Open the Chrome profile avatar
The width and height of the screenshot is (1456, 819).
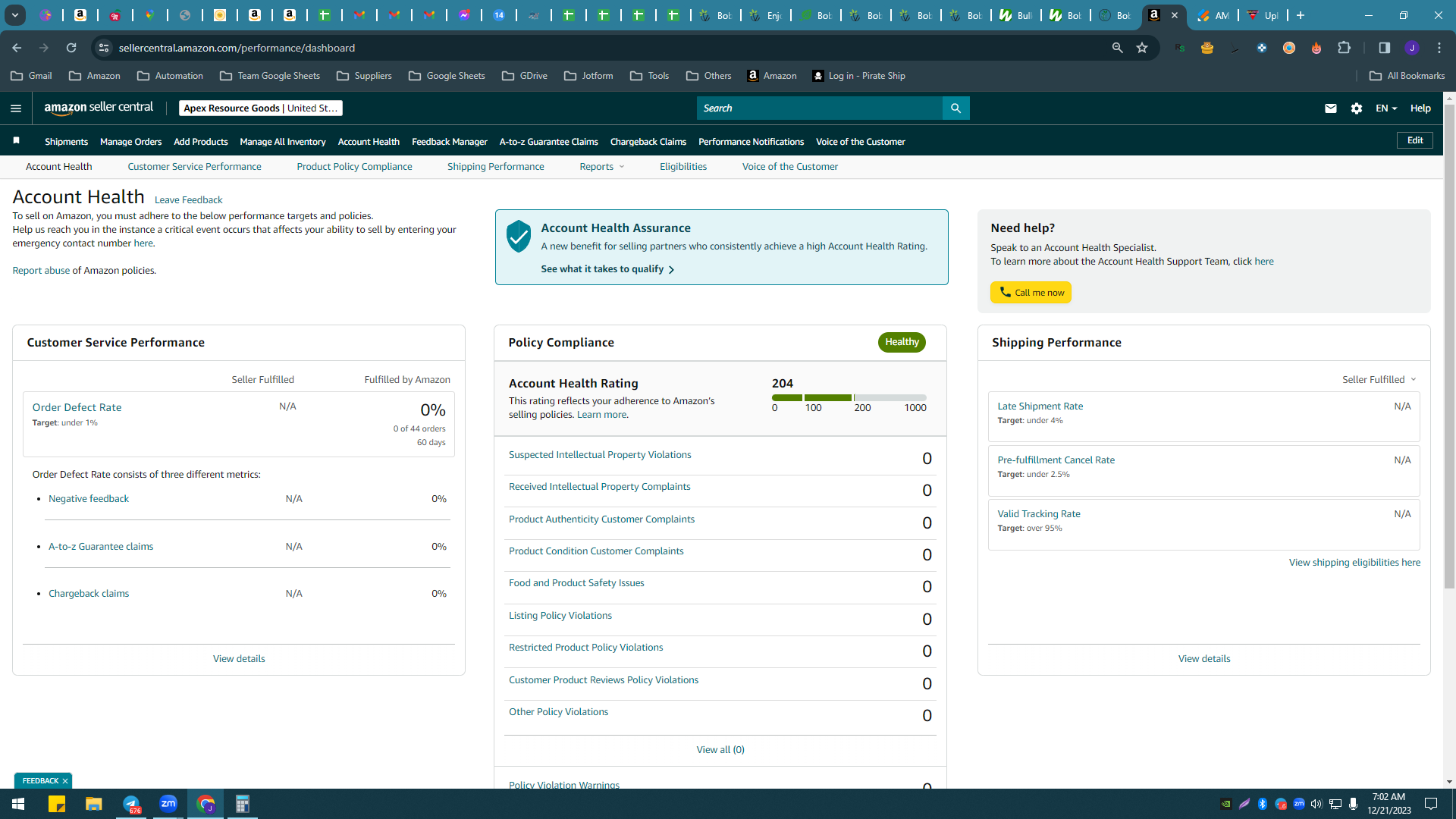click(x=1412, y=48)
